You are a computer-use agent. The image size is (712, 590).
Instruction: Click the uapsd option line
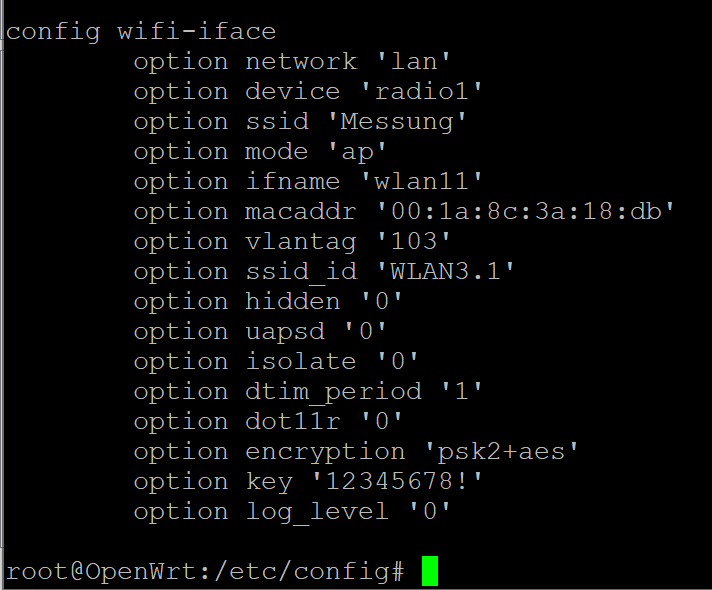click(260, 332)
